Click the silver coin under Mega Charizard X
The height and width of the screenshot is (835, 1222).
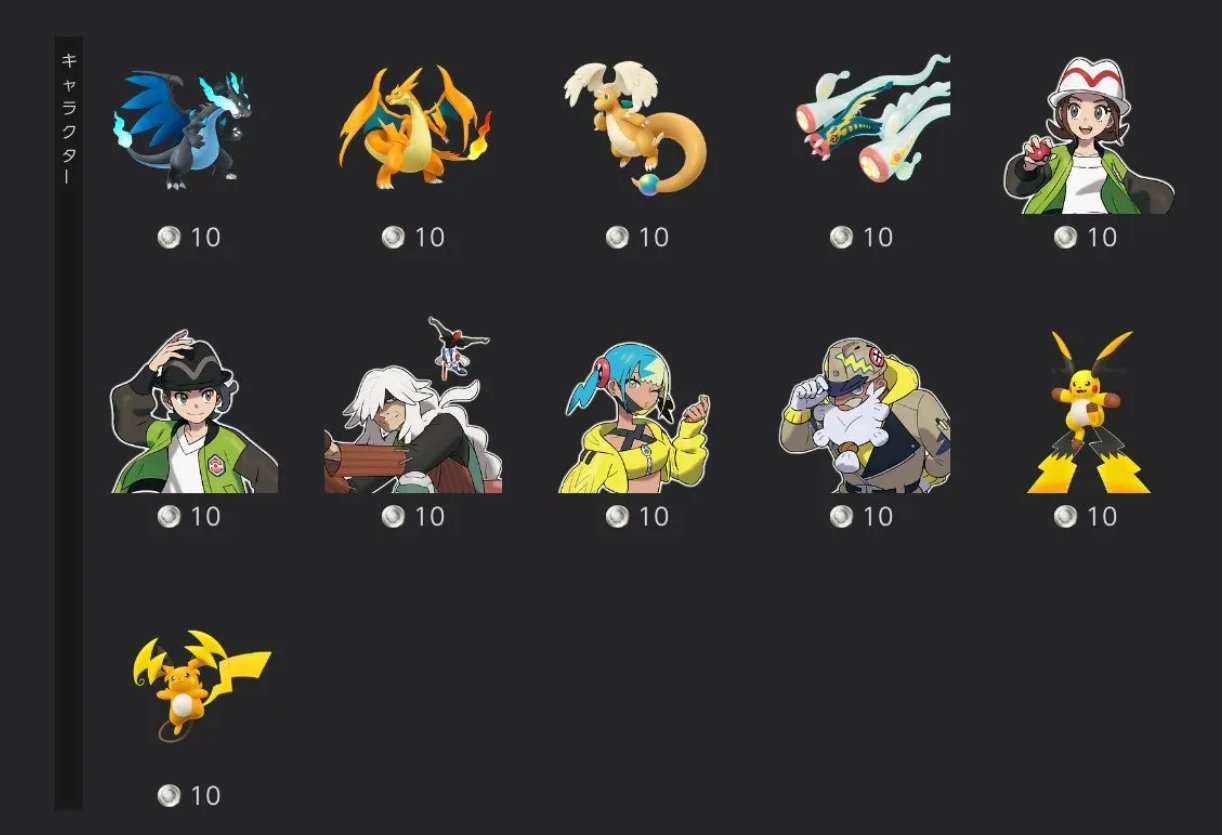click(x=169, y=237)
